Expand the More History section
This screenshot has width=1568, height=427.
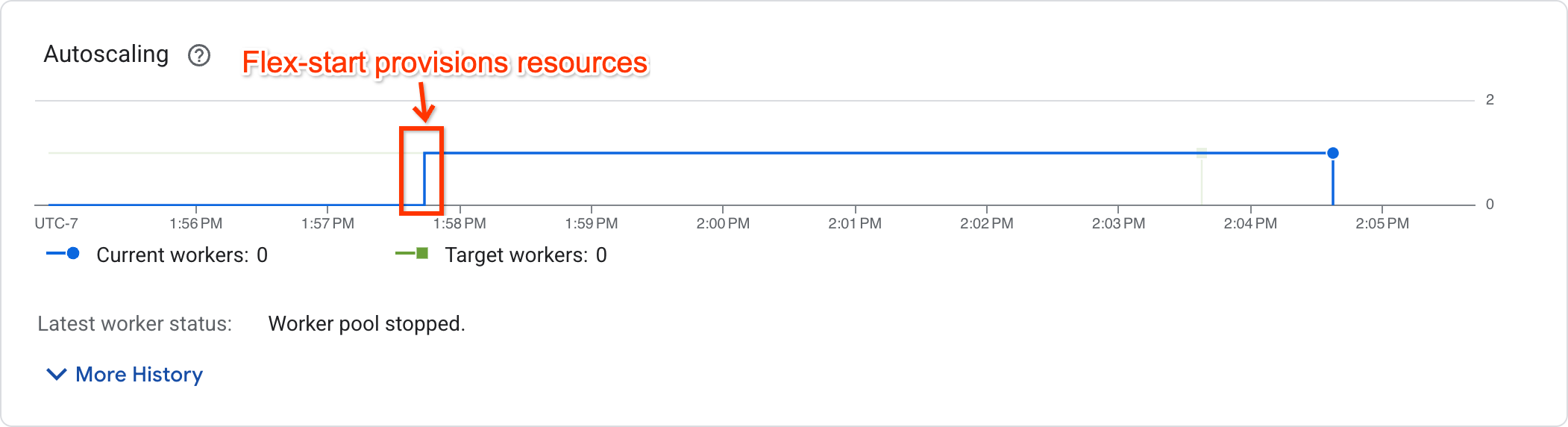(139, 374)
